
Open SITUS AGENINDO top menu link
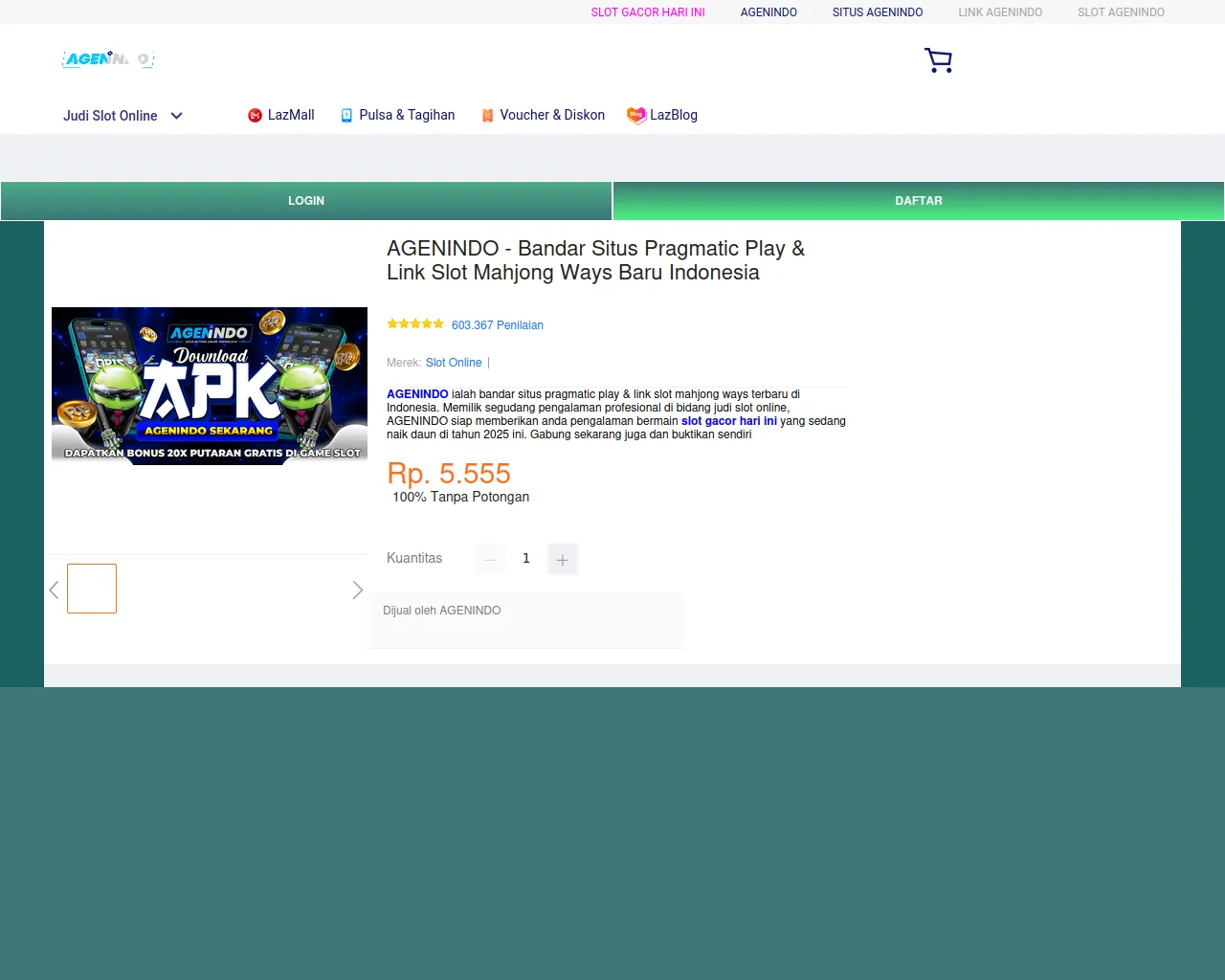click(x=878, y=12)
